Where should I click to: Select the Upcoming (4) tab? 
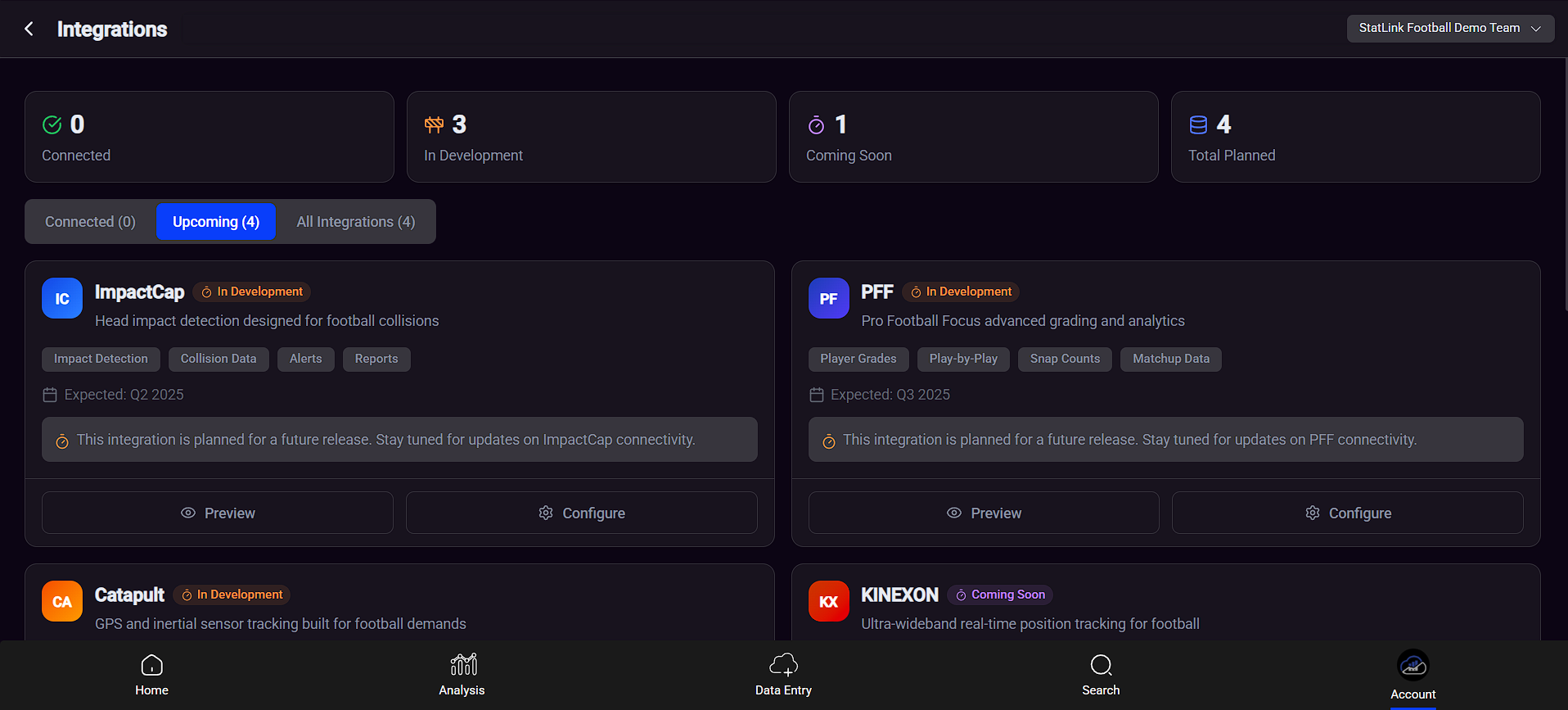pos(216,222)
